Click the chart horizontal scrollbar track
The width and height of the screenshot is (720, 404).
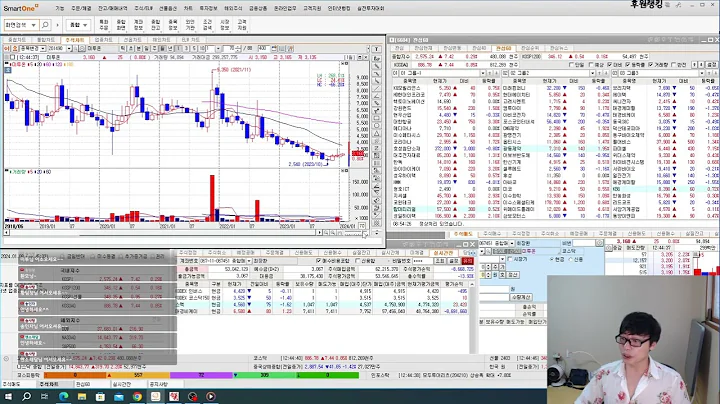click(x=161, y=233)
